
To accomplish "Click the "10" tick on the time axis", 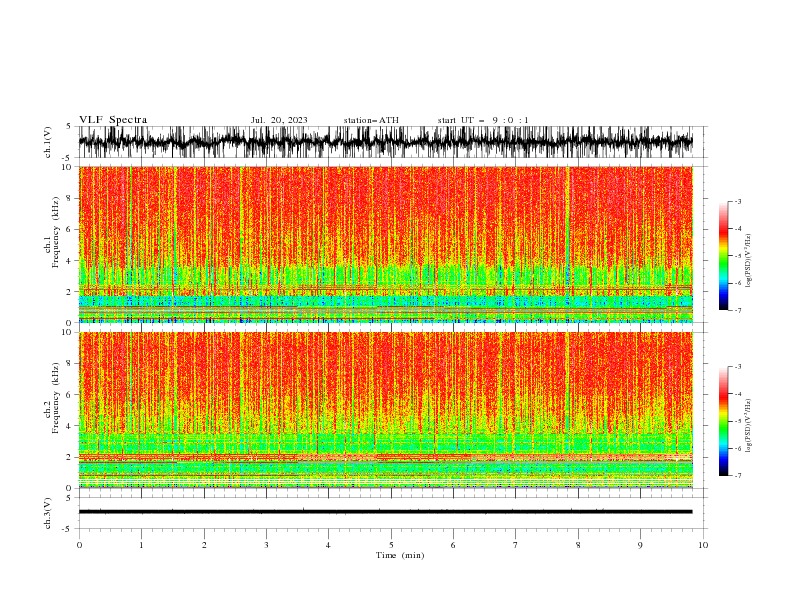I will pyautogui.click(x=703, y=545).
